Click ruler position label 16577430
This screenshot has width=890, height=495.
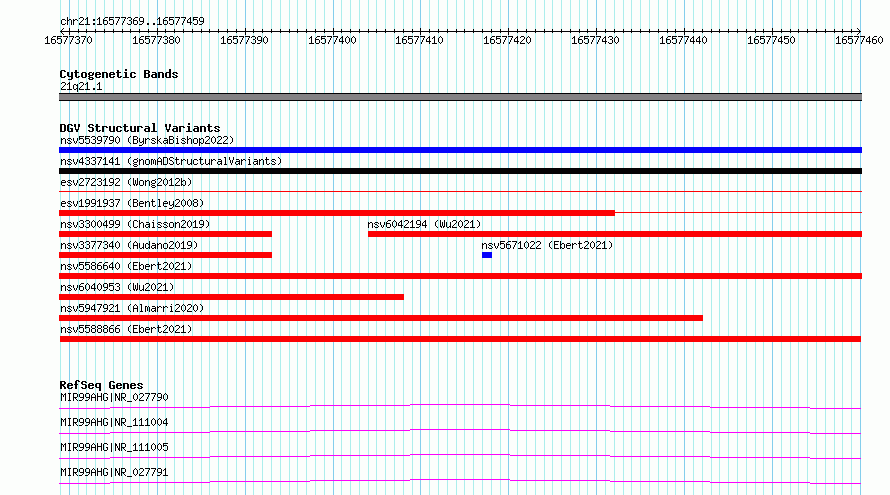[595, 40]
